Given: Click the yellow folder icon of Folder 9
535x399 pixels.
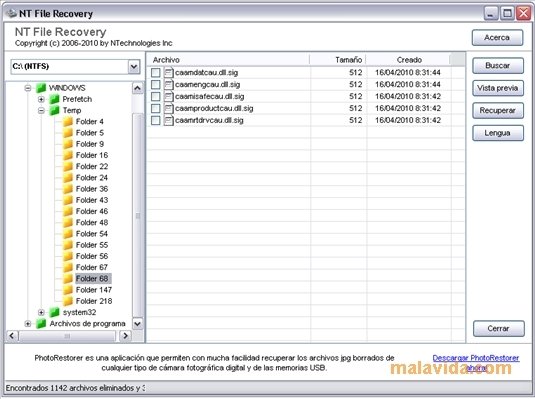Looking at the screenshot, I should (x=68, y=144).
